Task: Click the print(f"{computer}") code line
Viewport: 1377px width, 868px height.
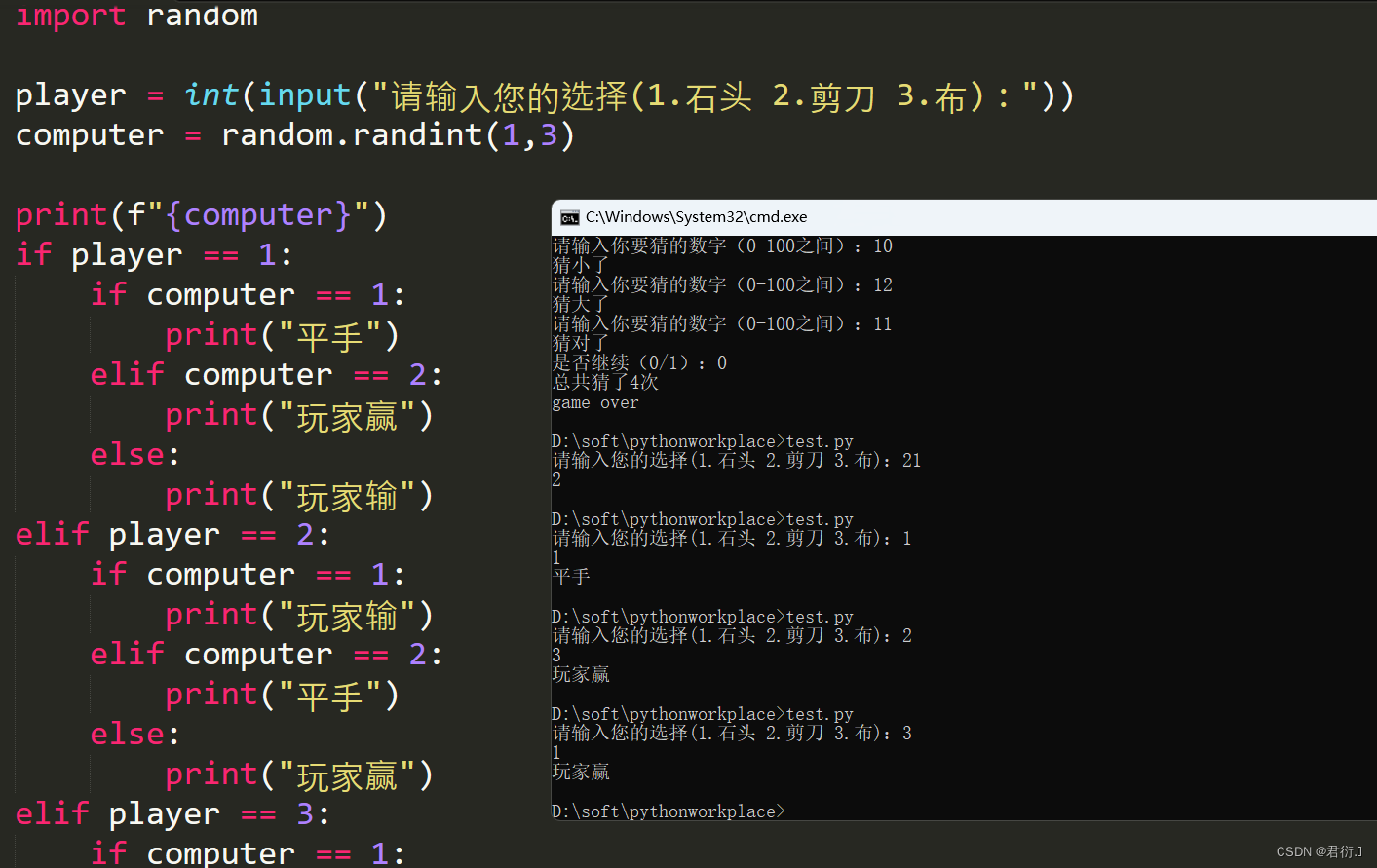Action: click(202, 215)
